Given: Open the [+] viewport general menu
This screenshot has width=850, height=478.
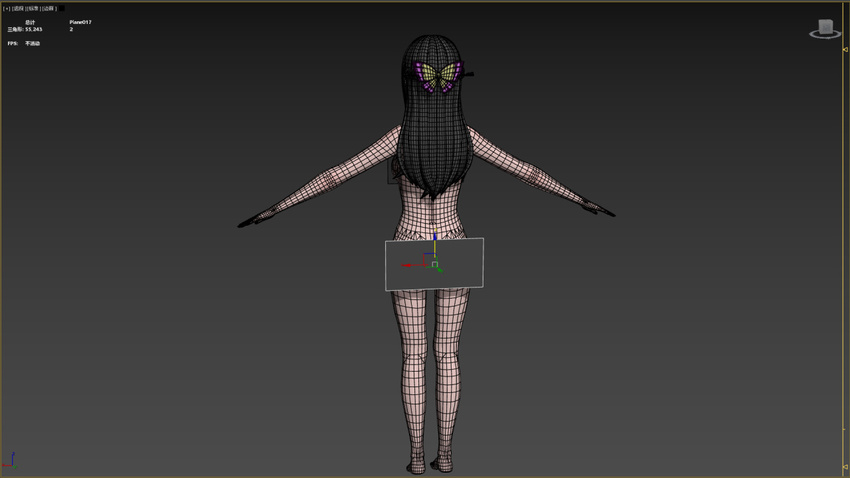Looking at the screenshot, I should point(6,8).
